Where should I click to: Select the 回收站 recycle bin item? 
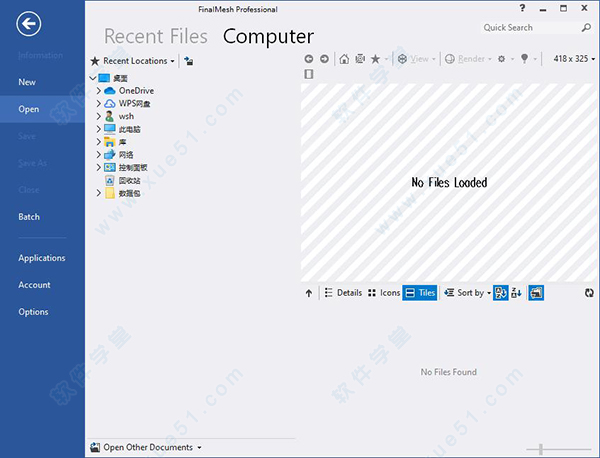(129, 180)
